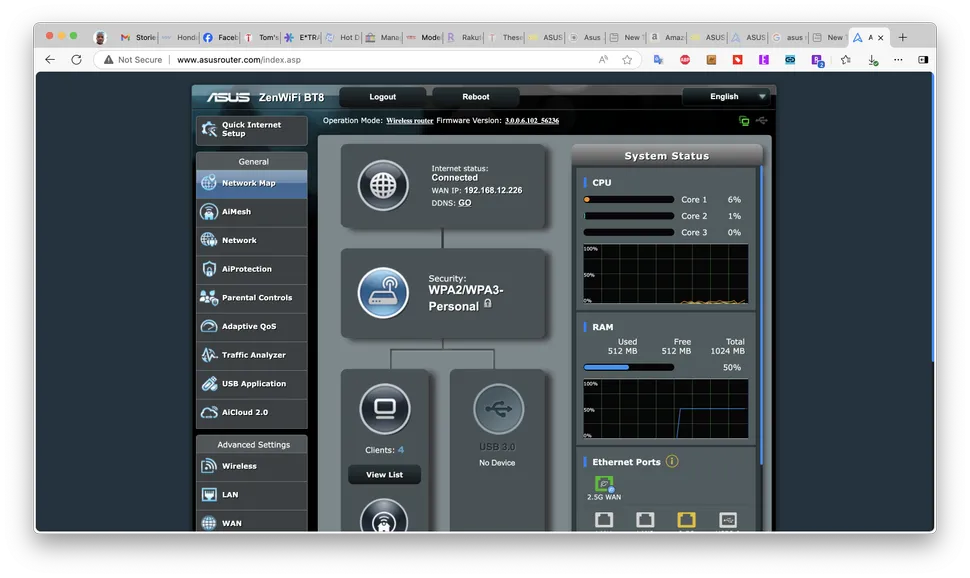Click the firmware version link

click(x=531, y=121)
